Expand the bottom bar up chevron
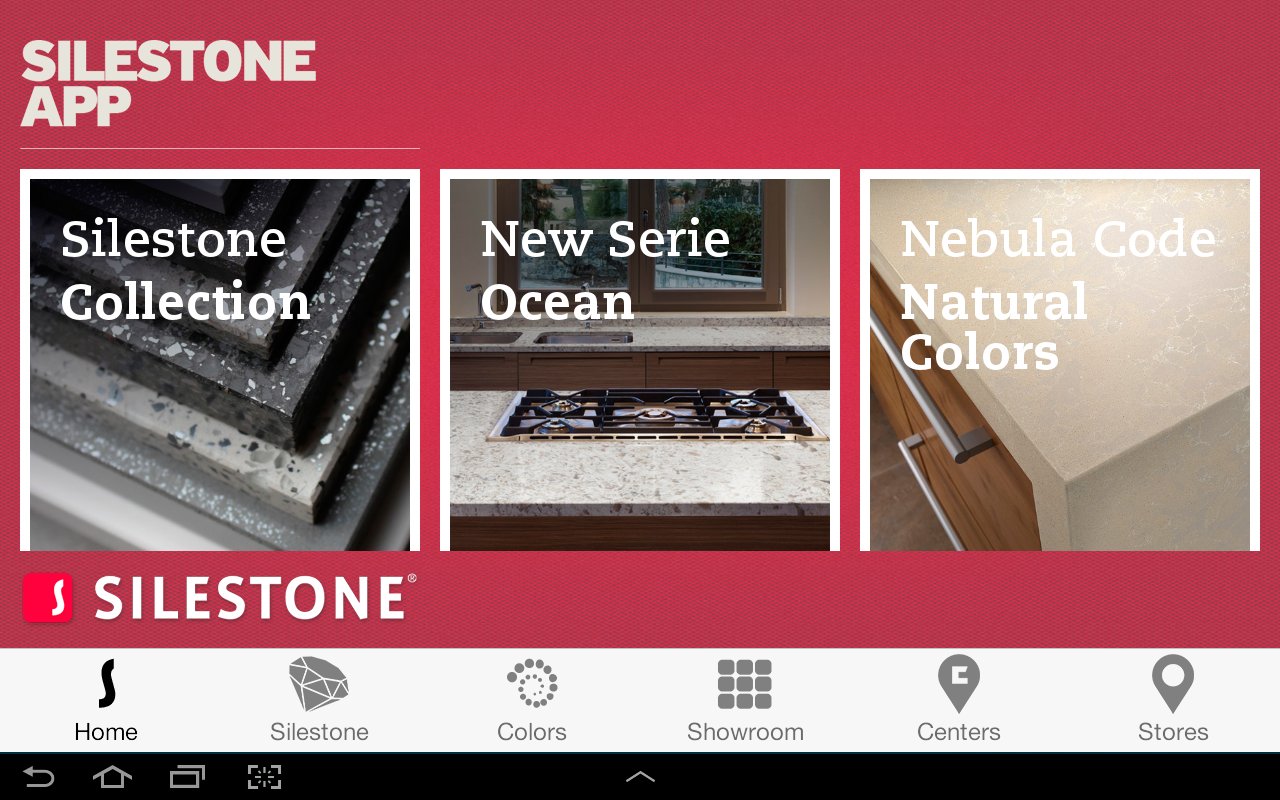Viewport: 1280px width, 800px height. coord(640,777)
